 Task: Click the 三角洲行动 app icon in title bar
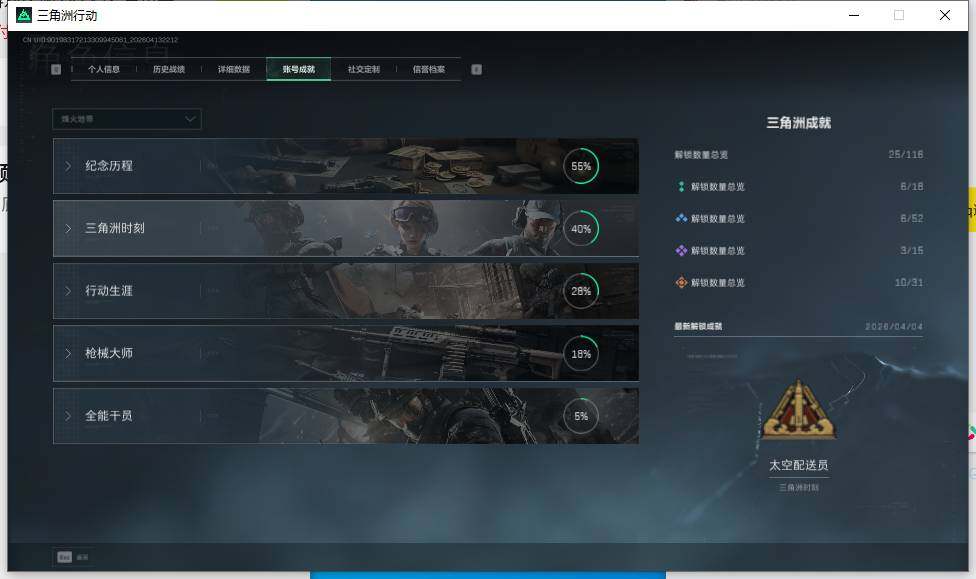click(24, 15)
